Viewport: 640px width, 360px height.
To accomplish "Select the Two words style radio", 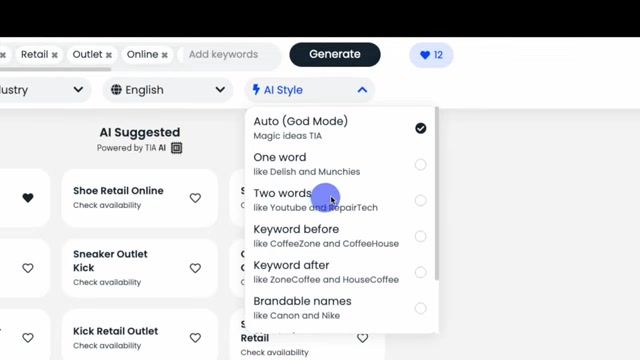I will pyautogui.click(x=420, y=200).
